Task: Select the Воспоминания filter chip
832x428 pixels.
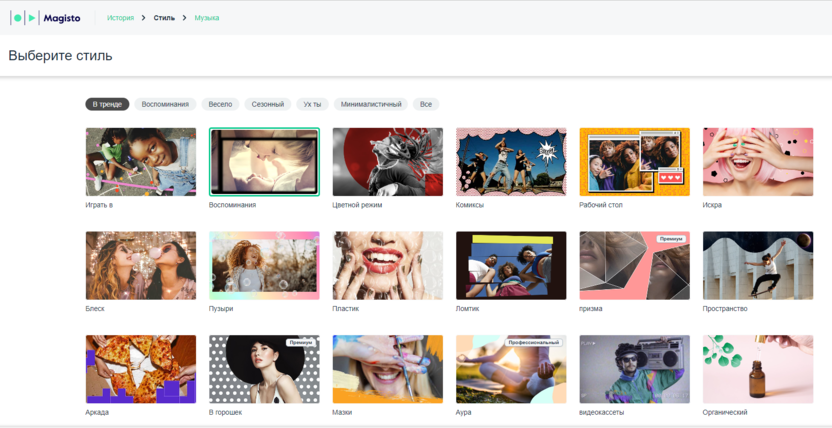Action: click(166, 104)
